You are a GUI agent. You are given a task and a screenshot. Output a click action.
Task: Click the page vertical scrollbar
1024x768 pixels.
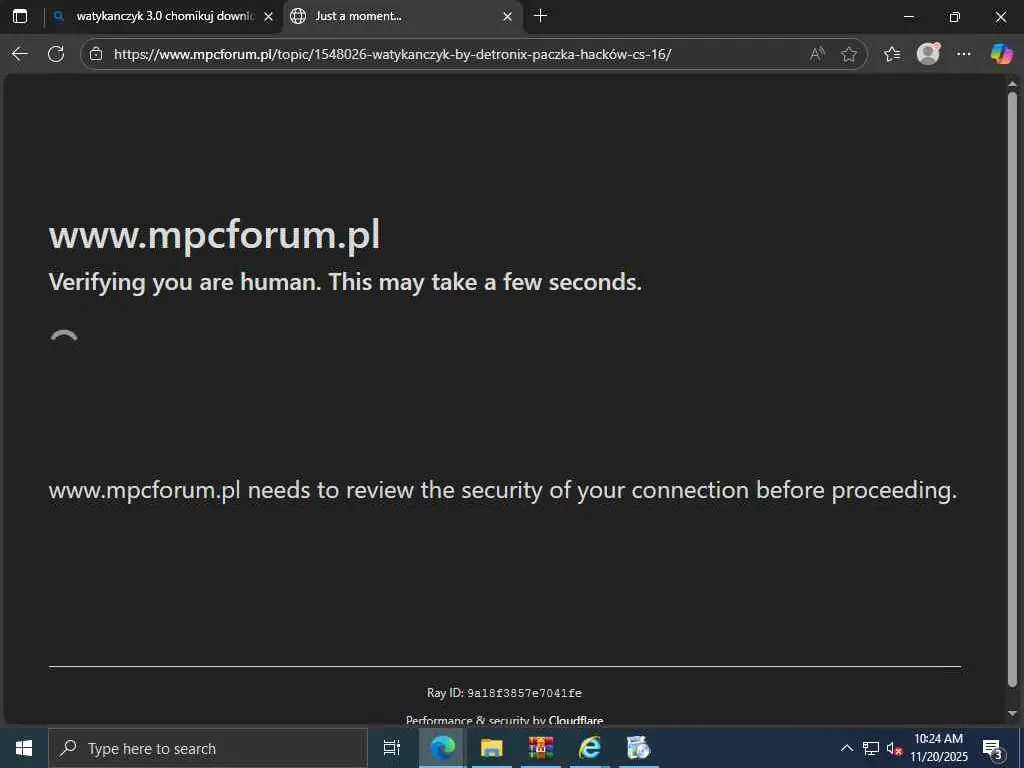(1012, 389)
